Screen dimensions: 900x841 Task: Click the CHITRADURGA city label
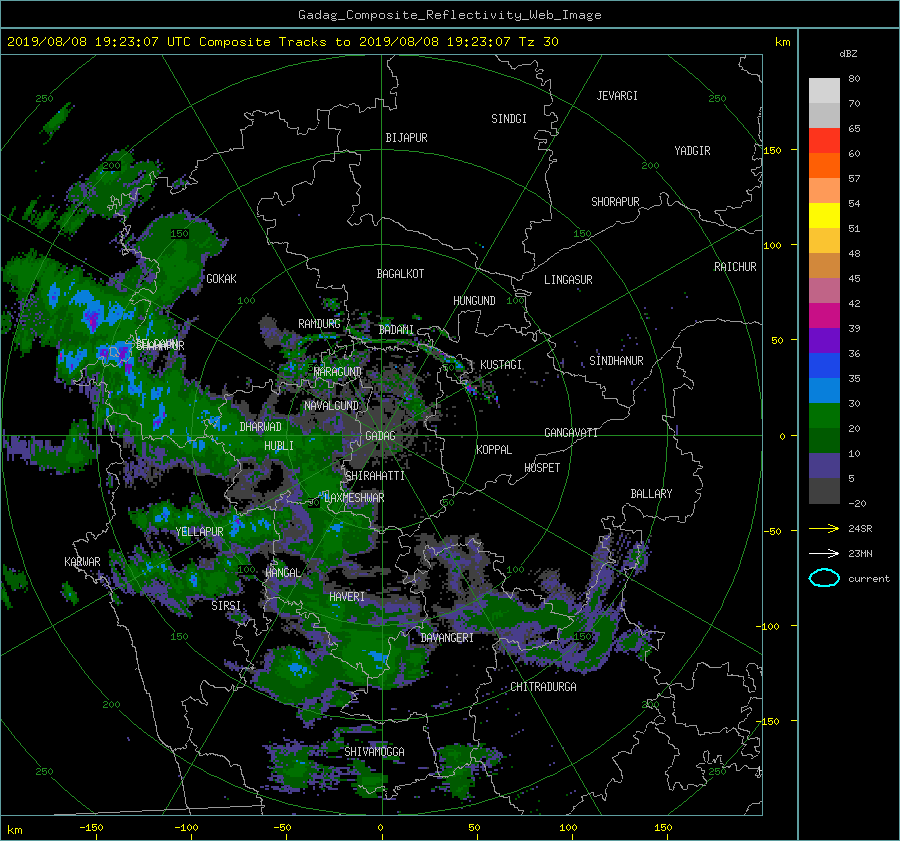click(544, 687)
